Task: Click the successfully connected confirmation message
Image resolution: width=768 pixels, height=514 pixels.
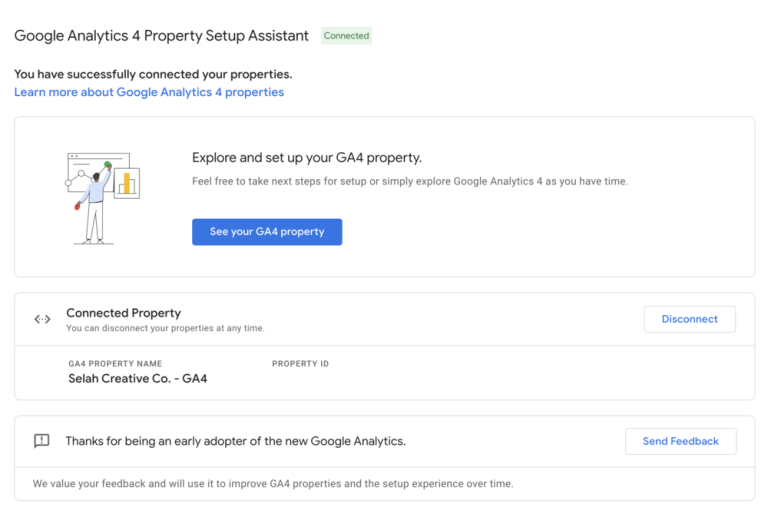Action: click(x=153, y=74)
